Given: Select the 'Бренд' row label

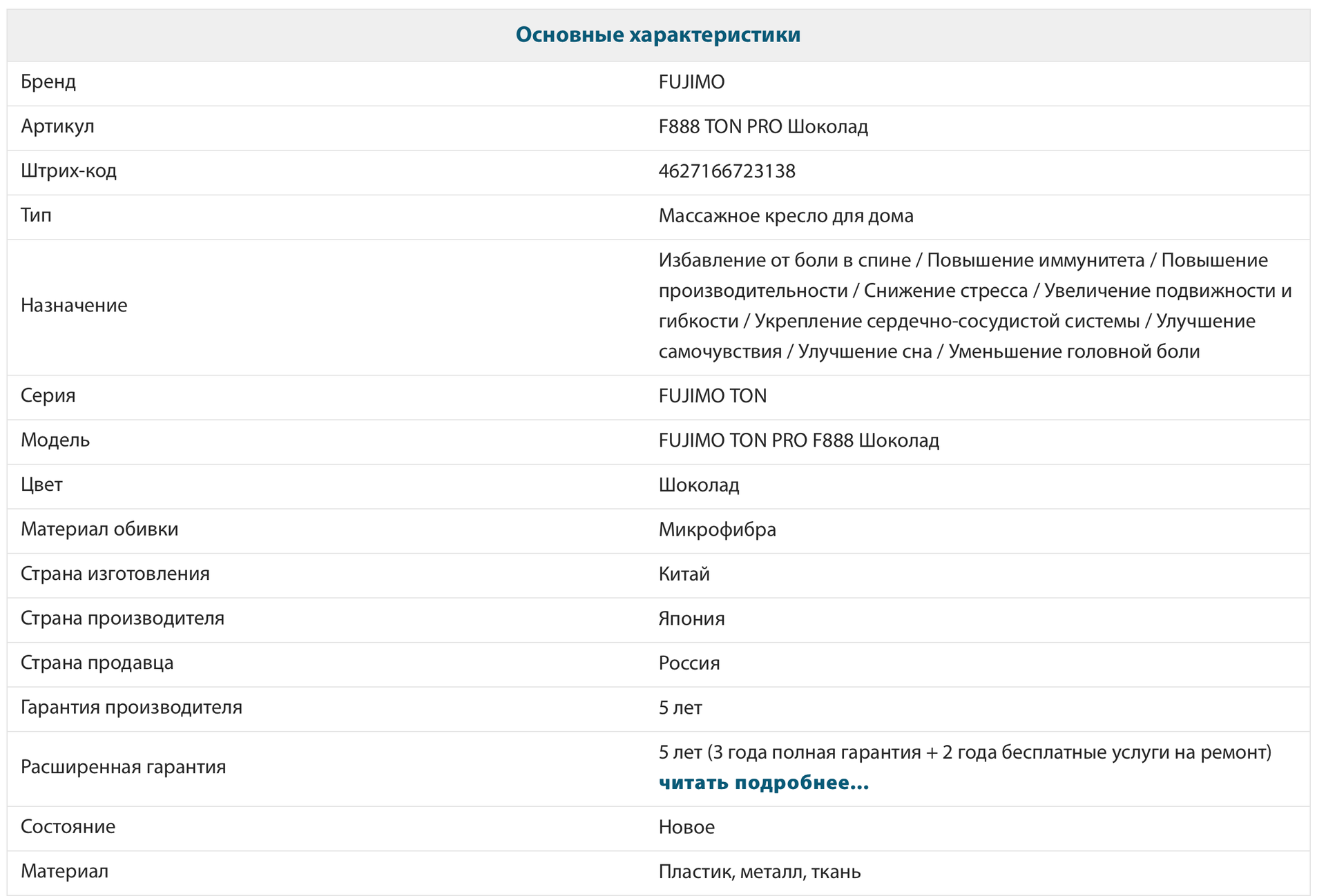Looking at the screenshot, I should click(x=48, y=81).
